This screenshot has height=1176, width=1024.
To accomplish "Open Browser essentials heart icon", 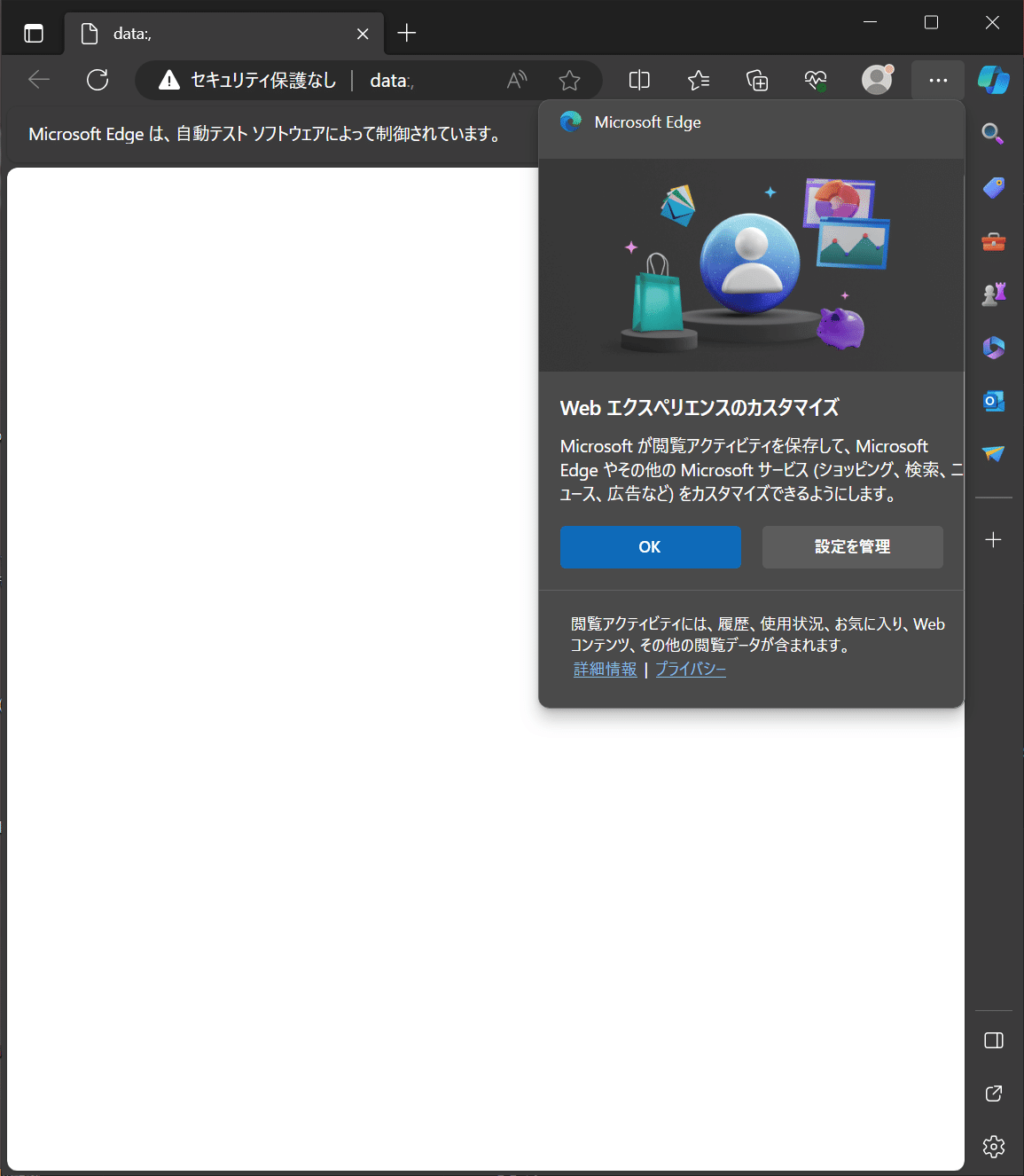I will (x=816, y=81).
